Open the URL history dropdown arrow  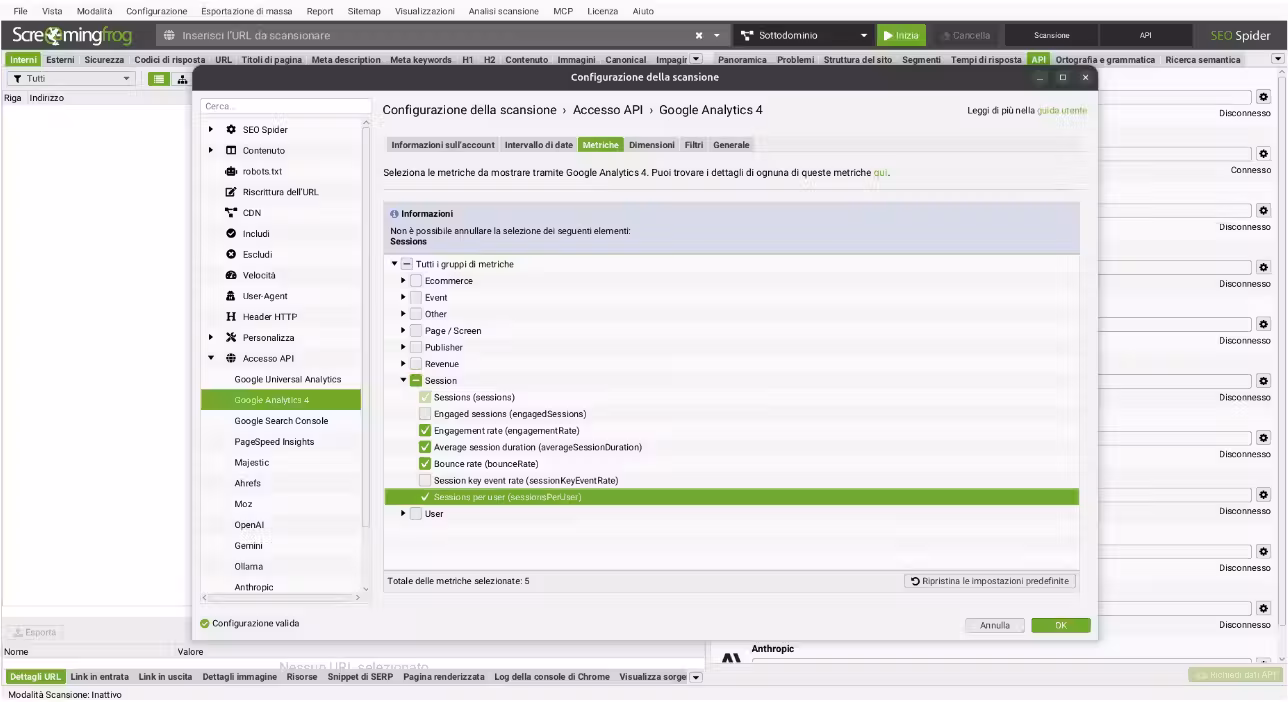718,35
